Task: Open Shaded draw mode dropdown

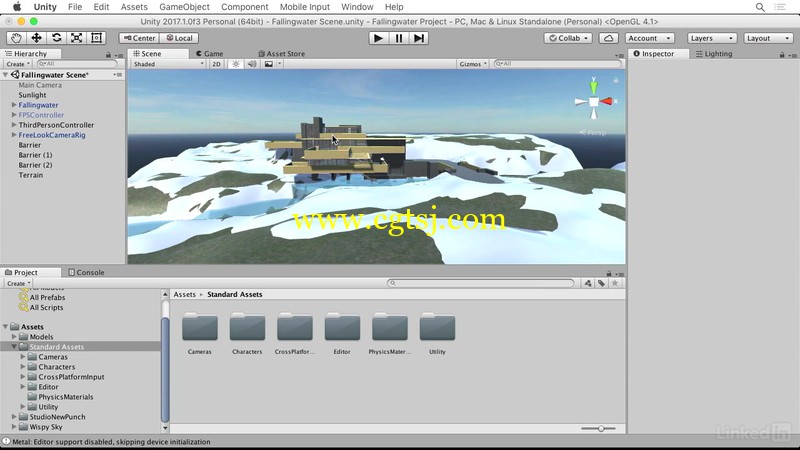Action: pos(168,64)
